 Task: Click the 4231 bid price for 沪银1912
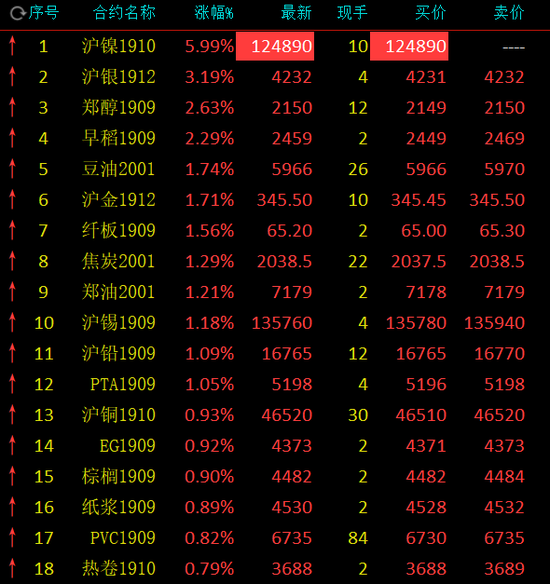pyautogui.click(x=426, y=77)
